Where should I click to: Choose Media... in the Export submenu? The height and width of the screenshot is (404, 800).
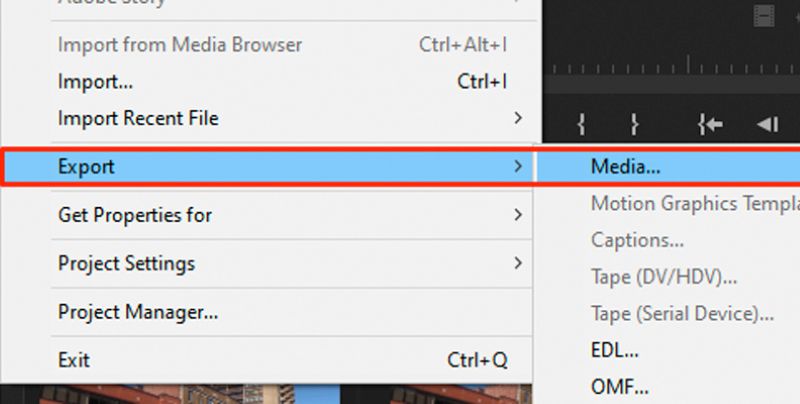coord(626,167)
